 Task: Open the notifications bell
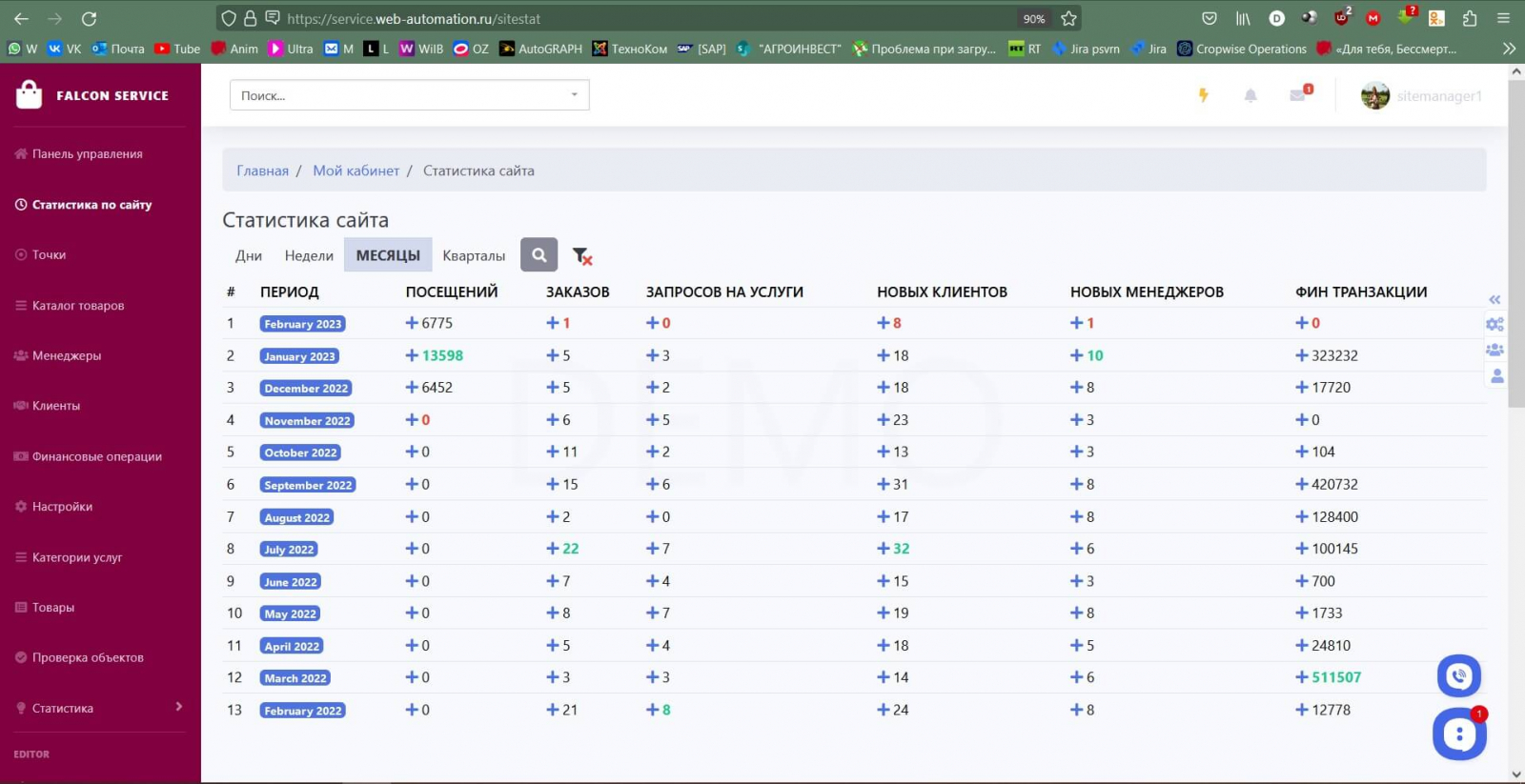[x=1250, y=95]
